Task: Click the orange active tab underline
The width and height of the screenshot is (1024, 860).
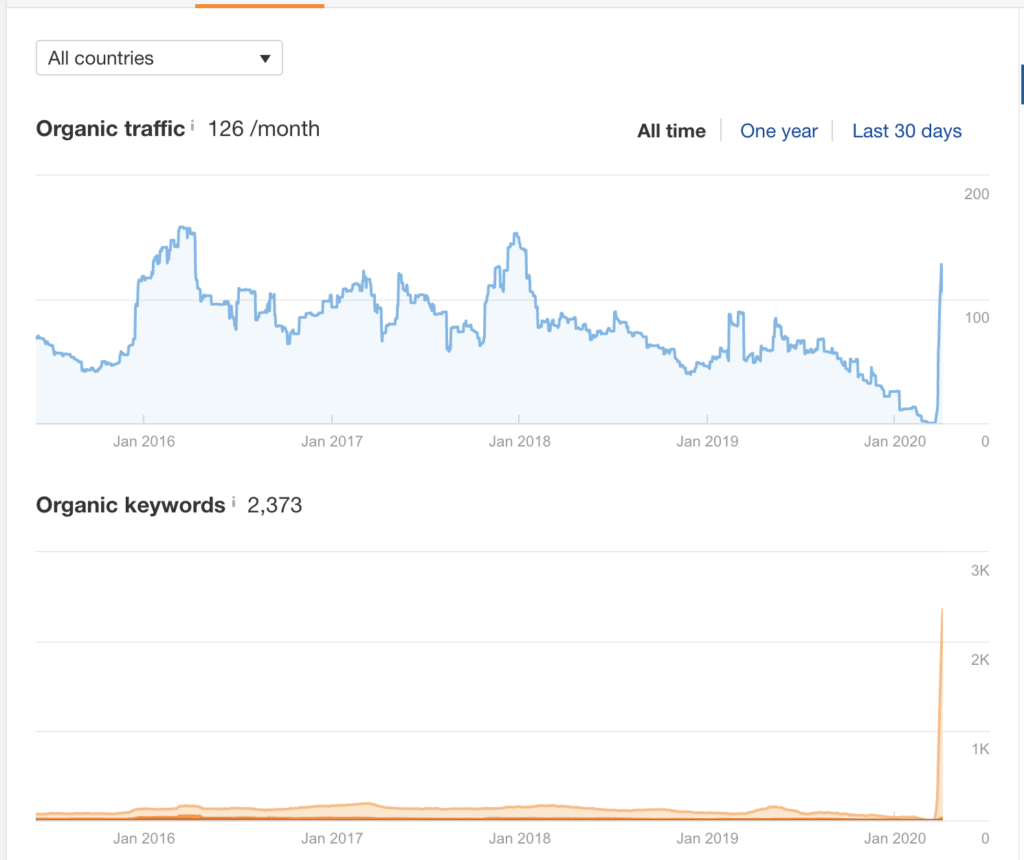Action: click(x=259, y=5)
